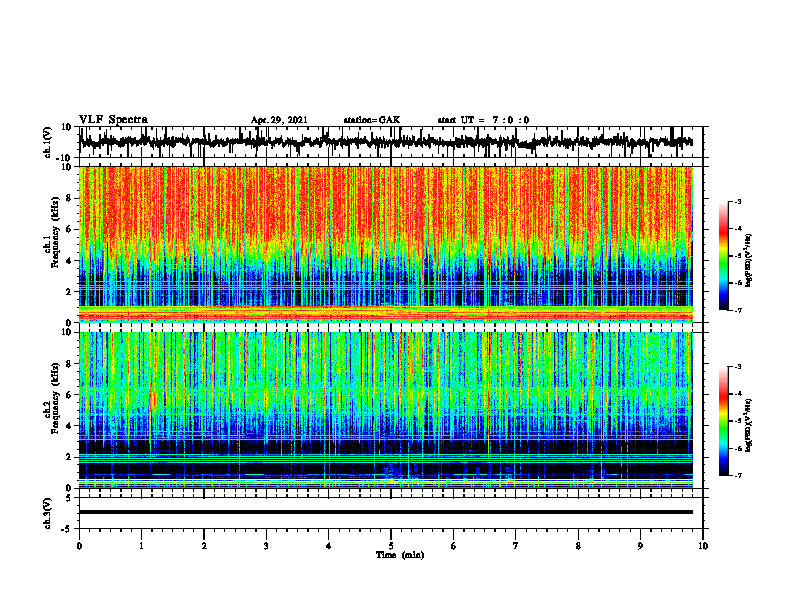Click the time axis tick label "1"

click(141, 546)
